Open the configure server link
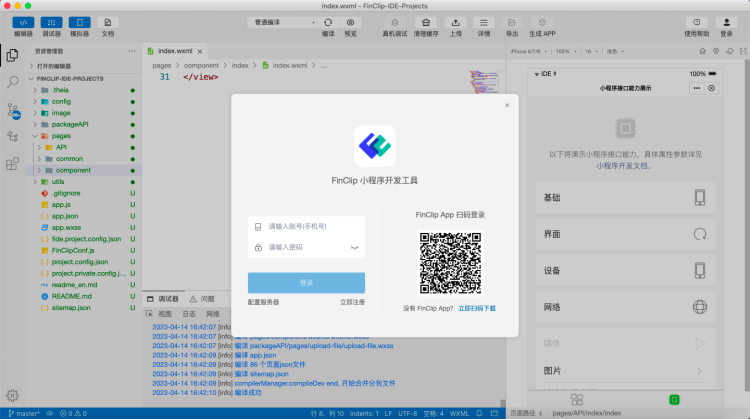750x419 pixels. [264, 302]
